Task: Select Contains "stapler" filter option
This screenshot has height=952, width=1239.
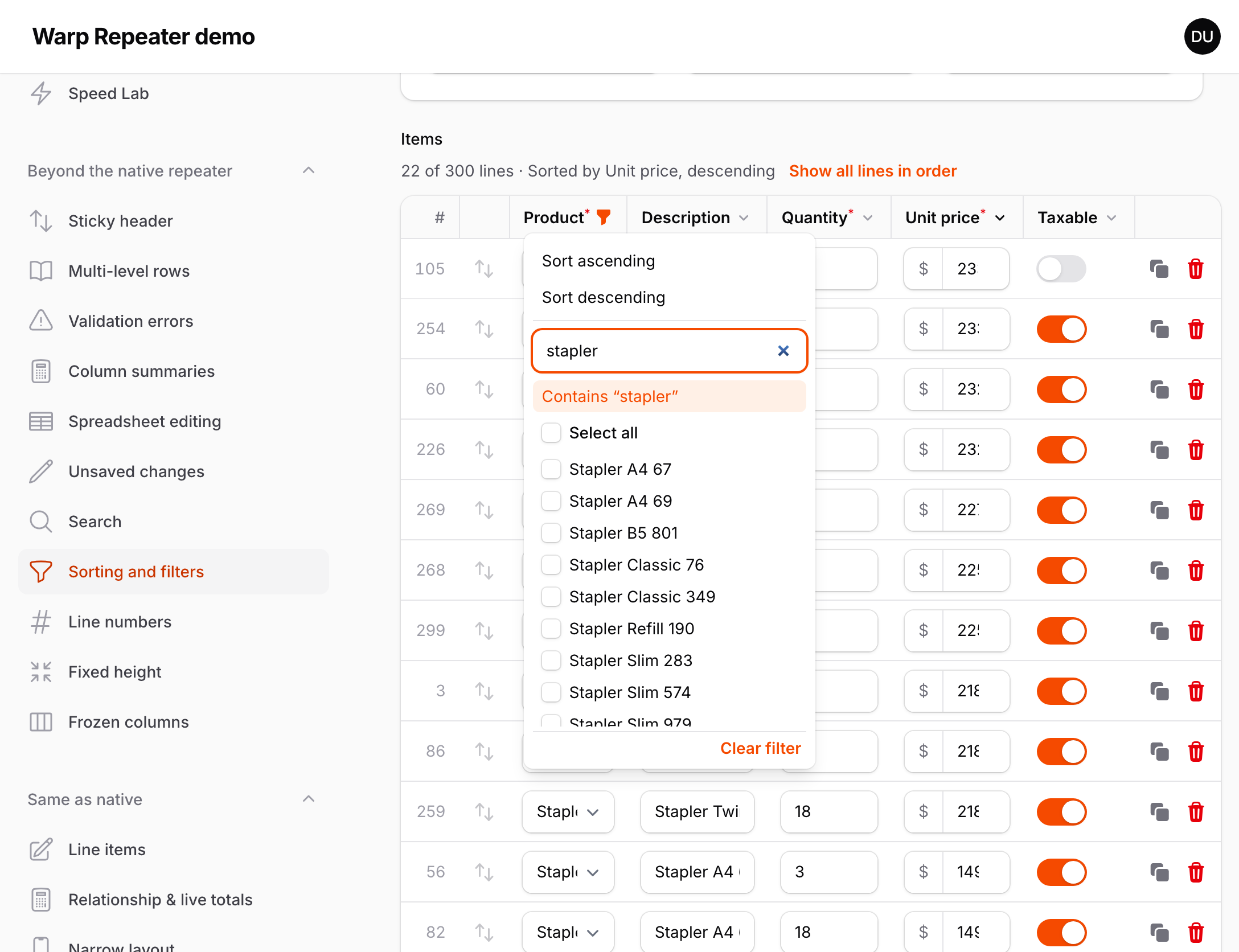Action: click(x=669, y=396)
